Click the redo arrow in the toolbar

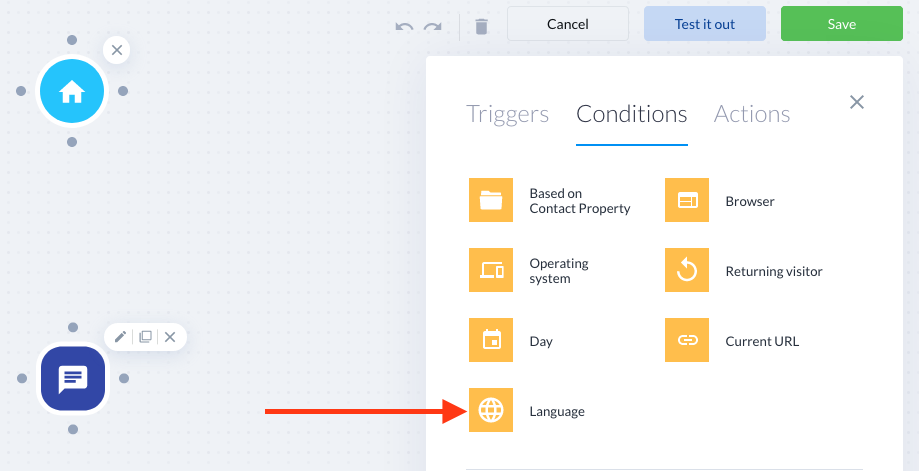[x=433, y=26]
